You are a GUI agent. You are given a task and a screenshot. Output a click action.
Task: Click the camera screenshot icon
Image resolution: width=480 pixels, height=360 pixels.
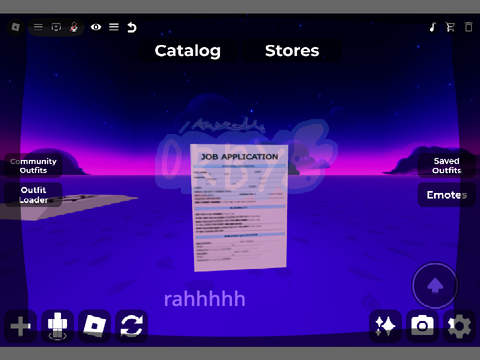422,326
